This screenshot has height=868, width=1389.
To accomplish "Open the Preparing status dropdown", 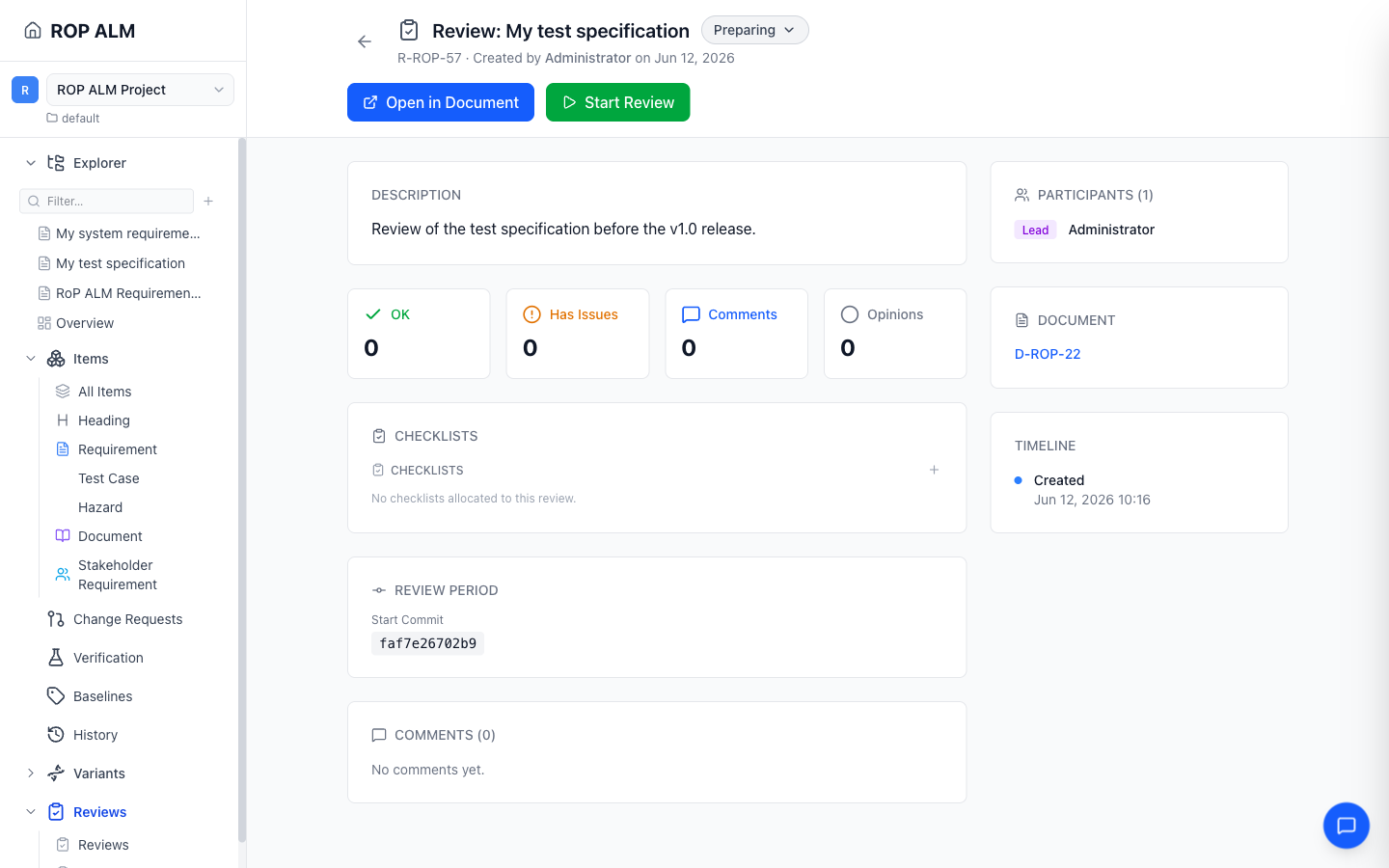I will [754, 30].
